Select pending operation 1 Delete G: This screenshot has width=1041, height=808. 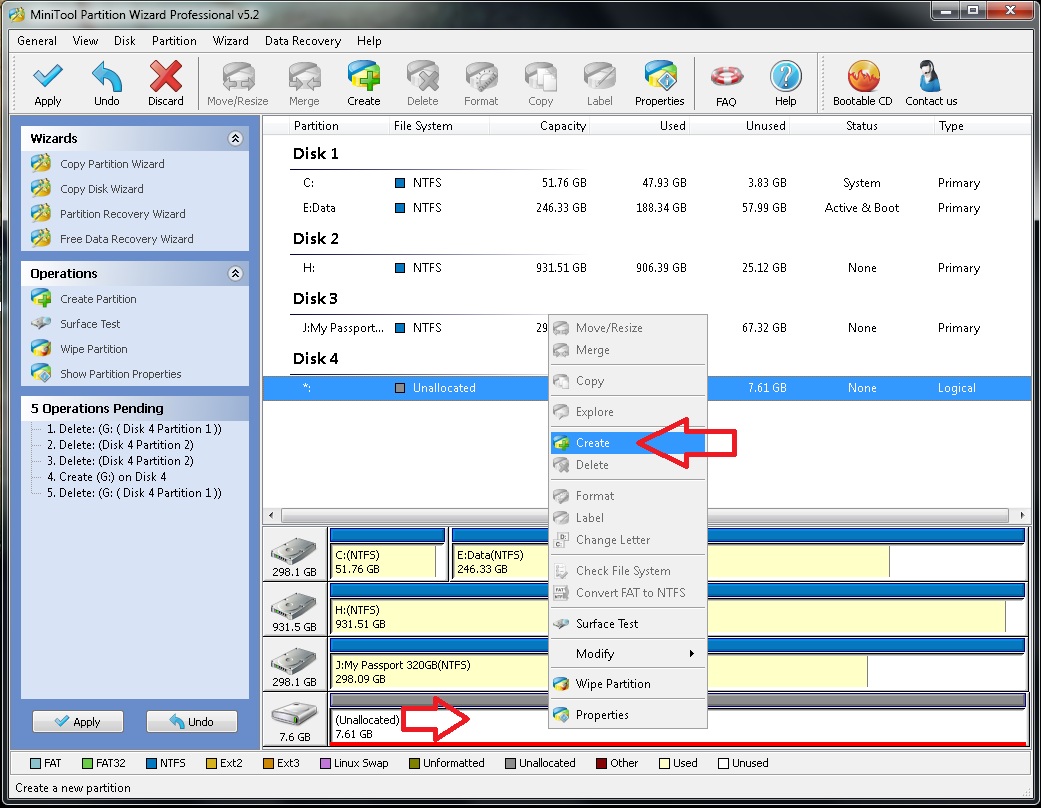134,430
